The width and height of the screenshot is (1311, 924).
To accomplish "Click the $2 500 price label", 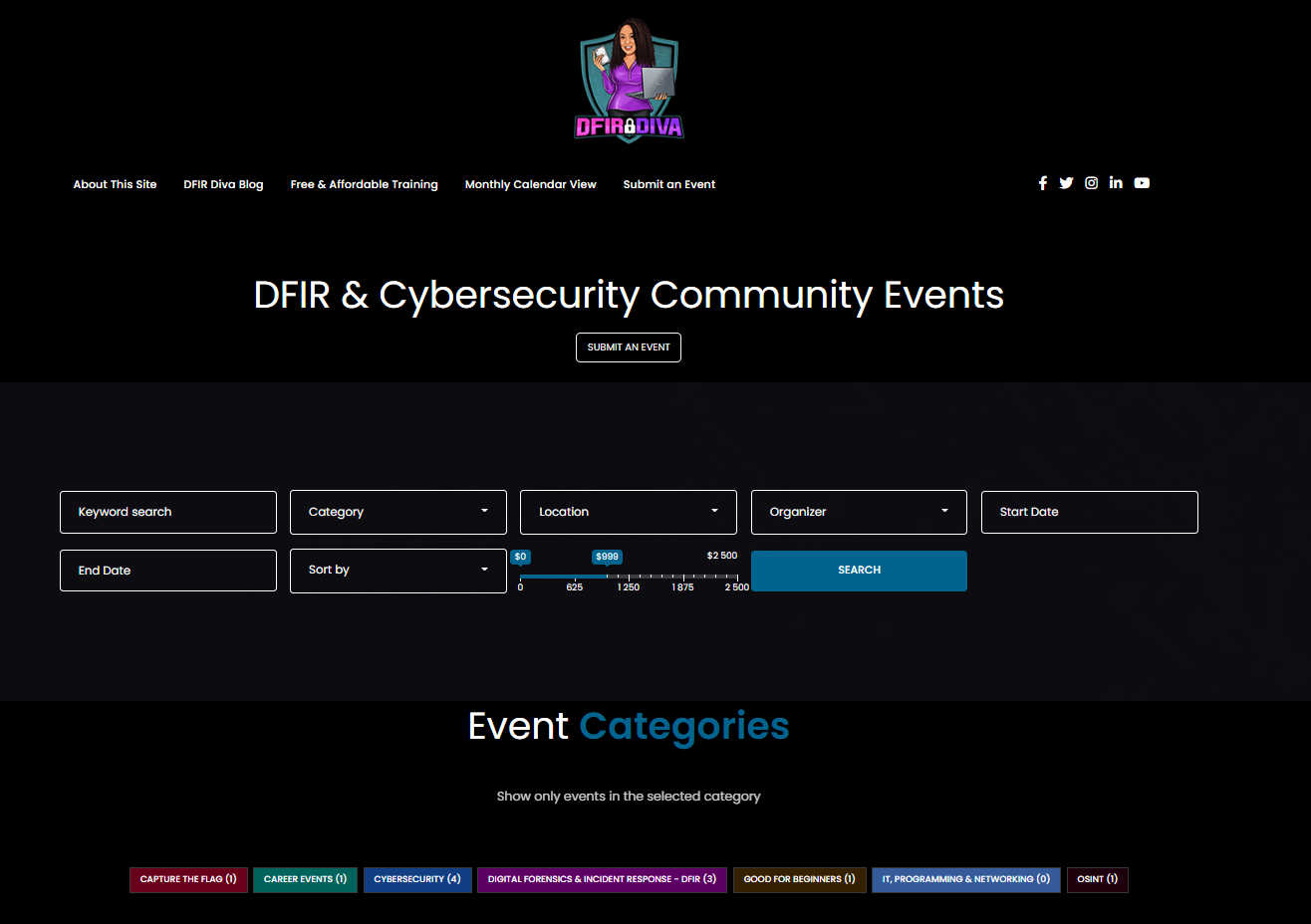I will click(x=722, y=556).
